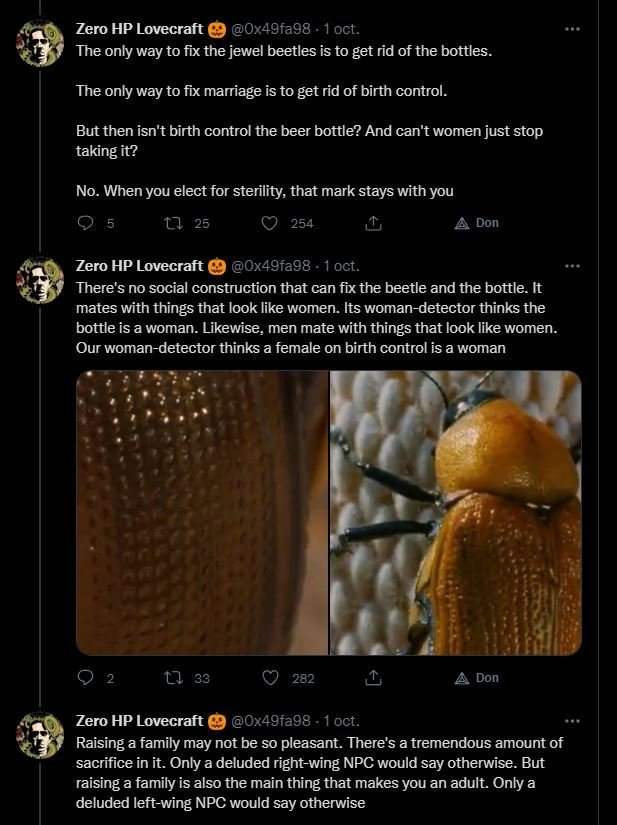Open more options on the beetle-image tweet
The width and height of the screenshot is (617, 825).
point(572,266)
